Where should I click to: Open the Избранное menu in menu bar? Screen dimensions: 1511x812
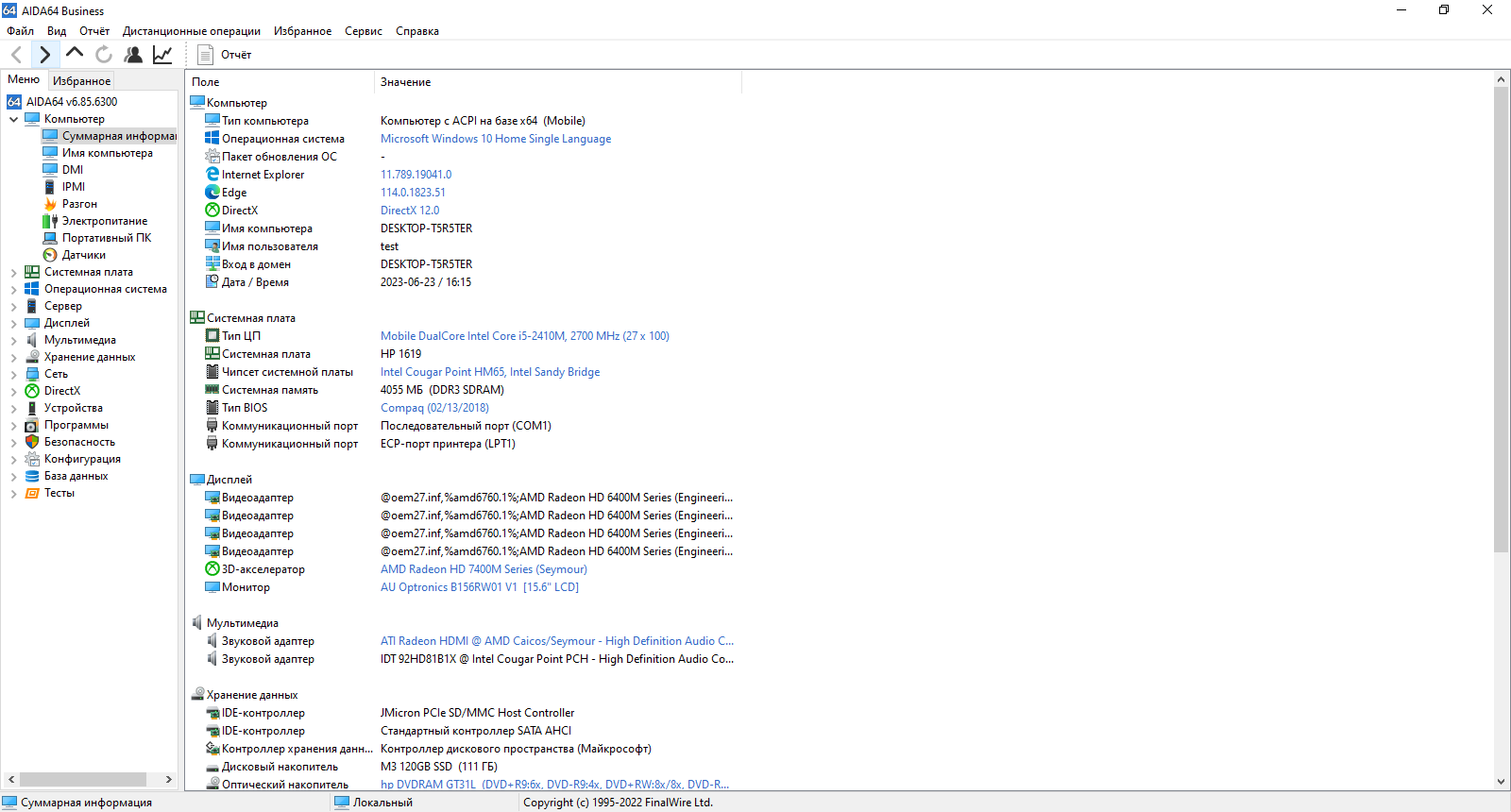coord(302,31)
